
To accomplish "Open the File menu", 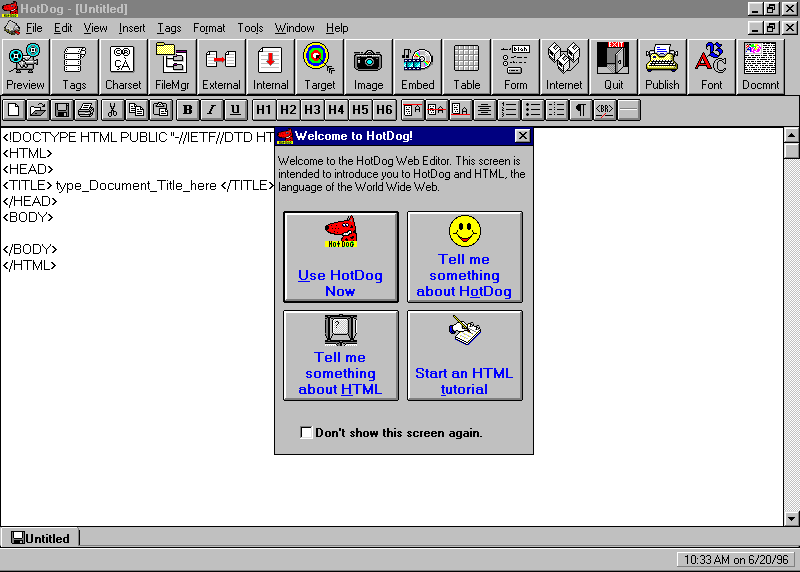I will [x=34, y=28].
